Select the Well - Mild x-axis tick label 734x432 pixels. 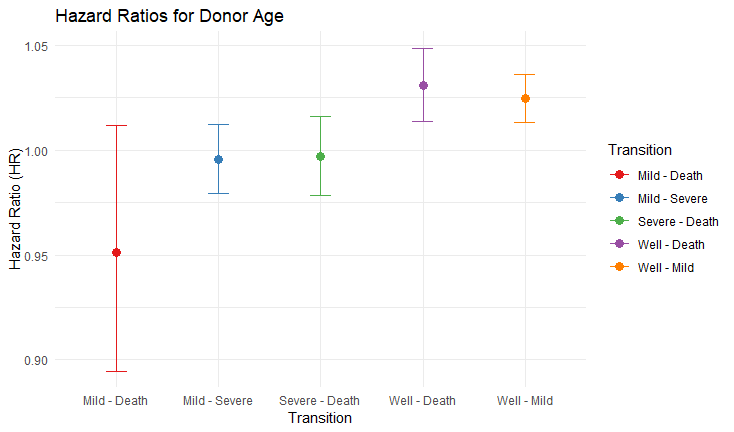coord(525,401)
